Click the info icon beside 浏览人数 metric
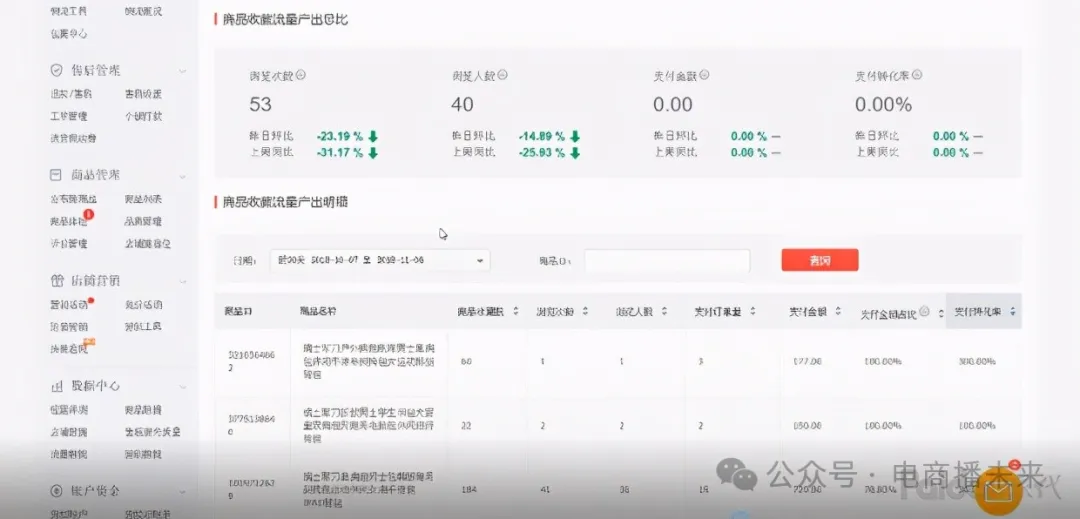Viewport: 1080px width, 519px height. [x=503, y=75]
